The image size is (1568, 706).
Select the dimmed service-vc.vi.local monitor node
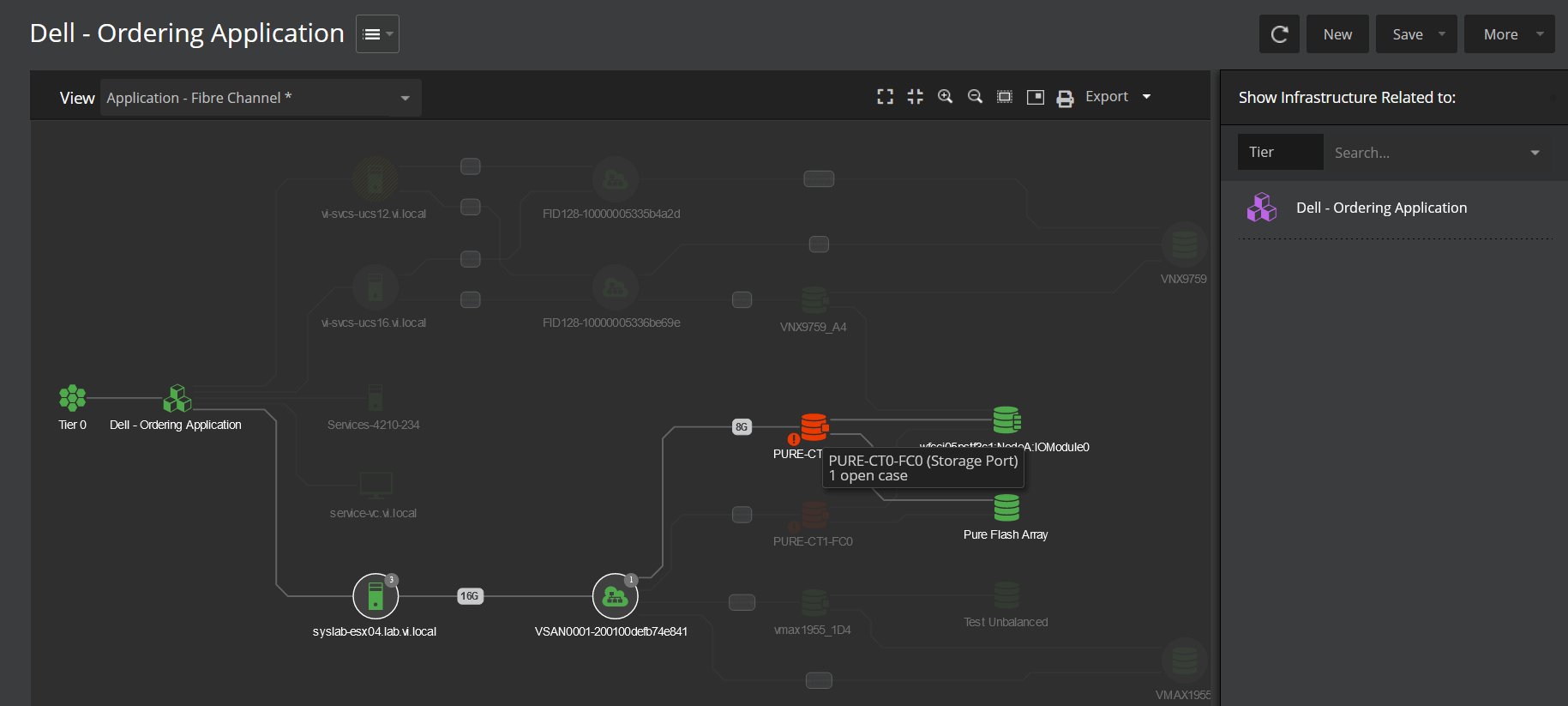(x=376, y=486)
